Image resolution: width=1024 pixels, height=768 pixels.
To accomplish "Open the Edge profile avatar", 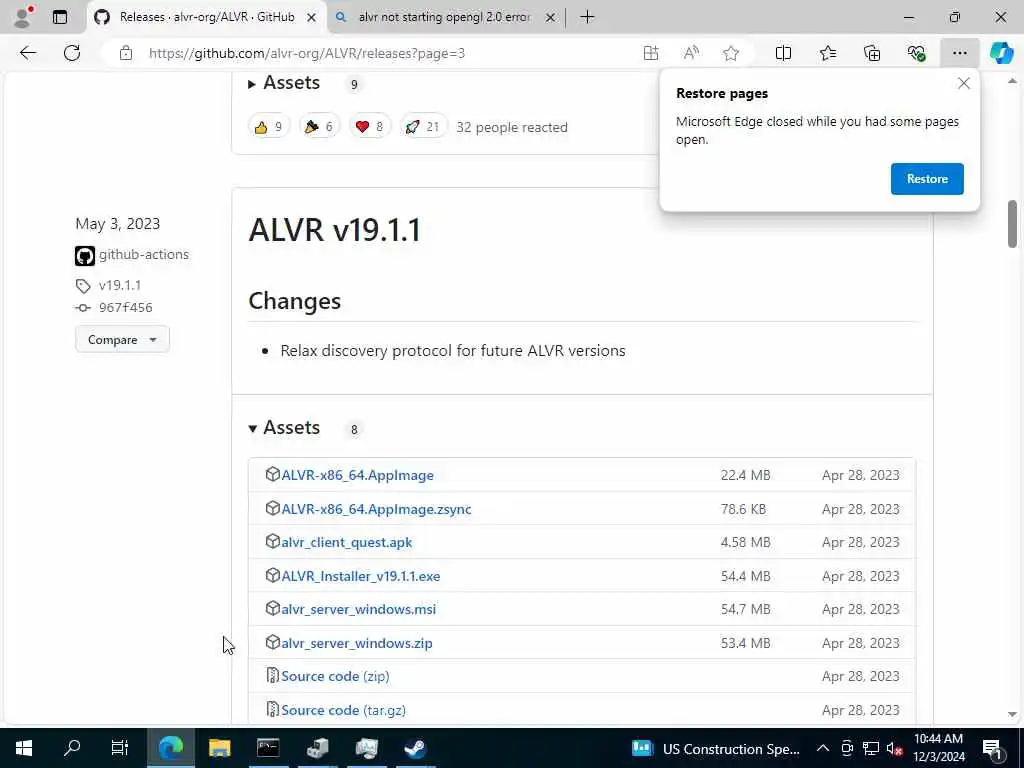I will point(23,17).
